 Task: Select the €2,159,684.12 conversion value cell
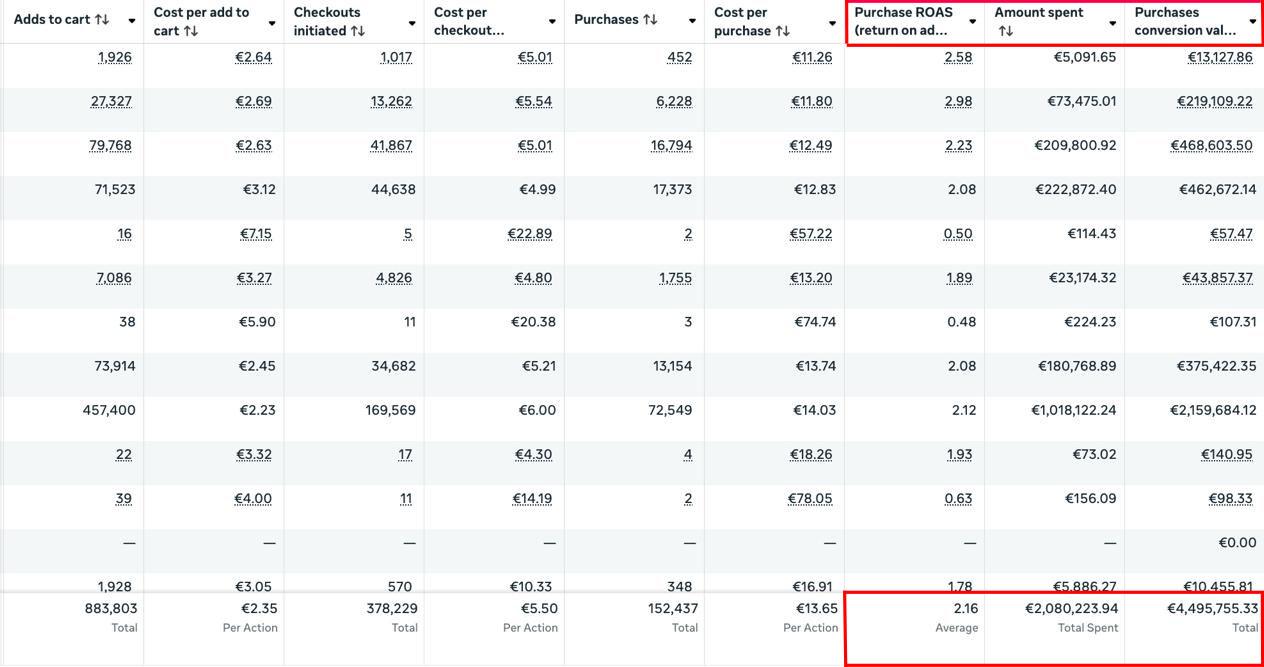[1212, 410]
